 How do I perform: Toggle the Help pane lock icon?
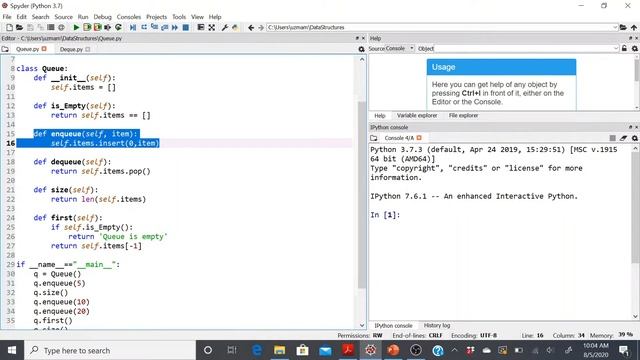coord(624,48)
